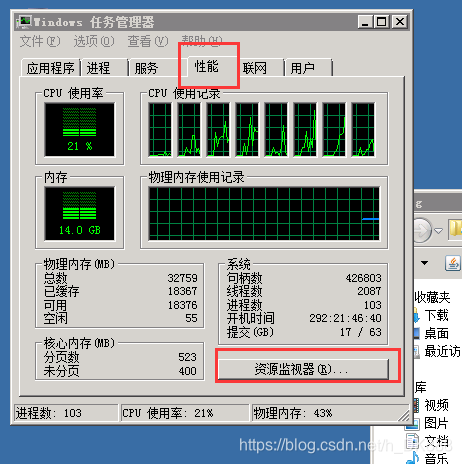Click the 文档 document icon in Explorer sidebar
Image resolution: width=462 pixels, height=464 pixels.
pyautogui.click(x=412, y=441)
